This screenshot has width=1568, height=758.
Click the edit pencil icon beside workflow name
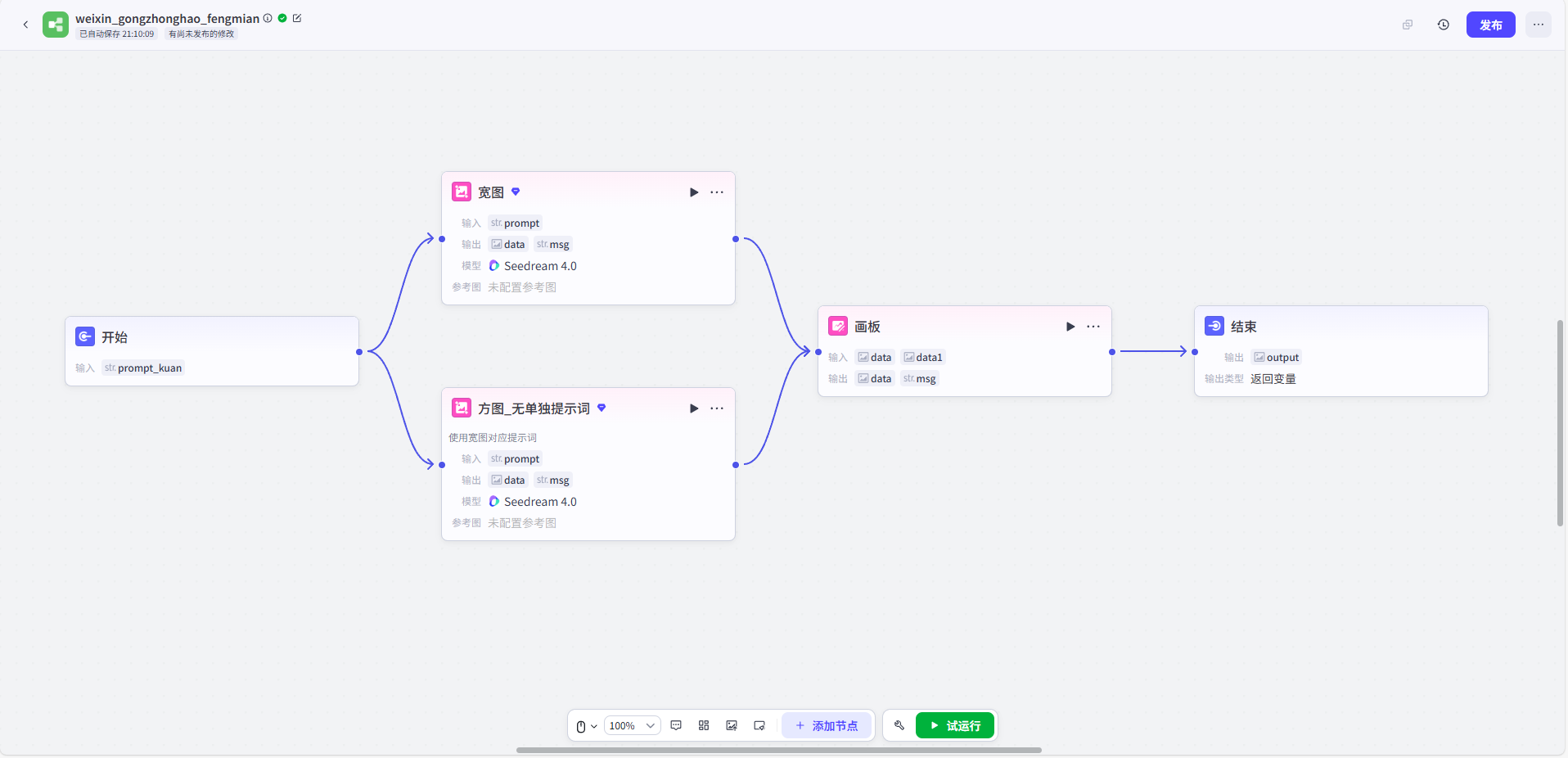[297, 18]
